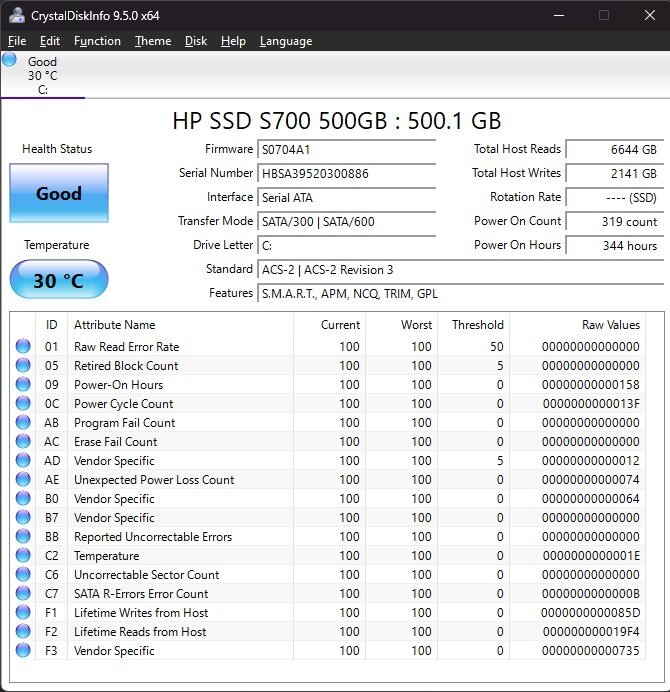Click the 30 °C temperature button
670x692 pixels.
point(59,280)
